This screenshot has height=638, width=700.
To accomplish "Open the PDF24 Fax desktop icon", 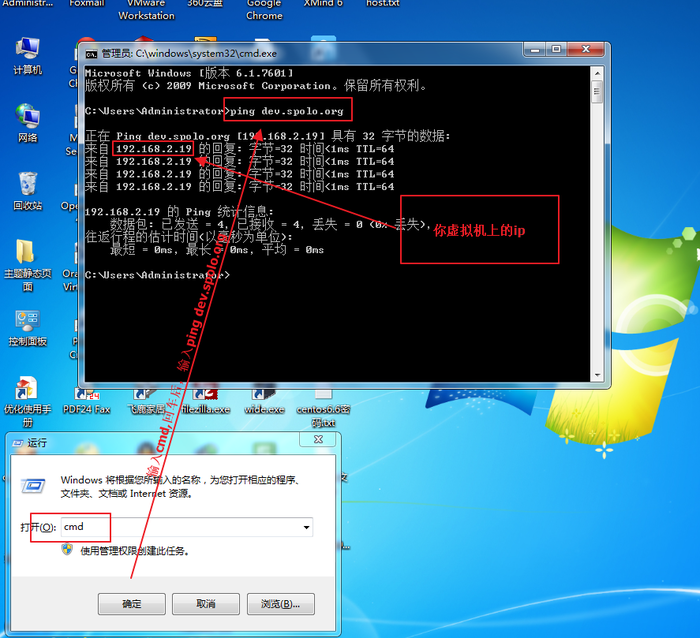I will pos(87,401).
